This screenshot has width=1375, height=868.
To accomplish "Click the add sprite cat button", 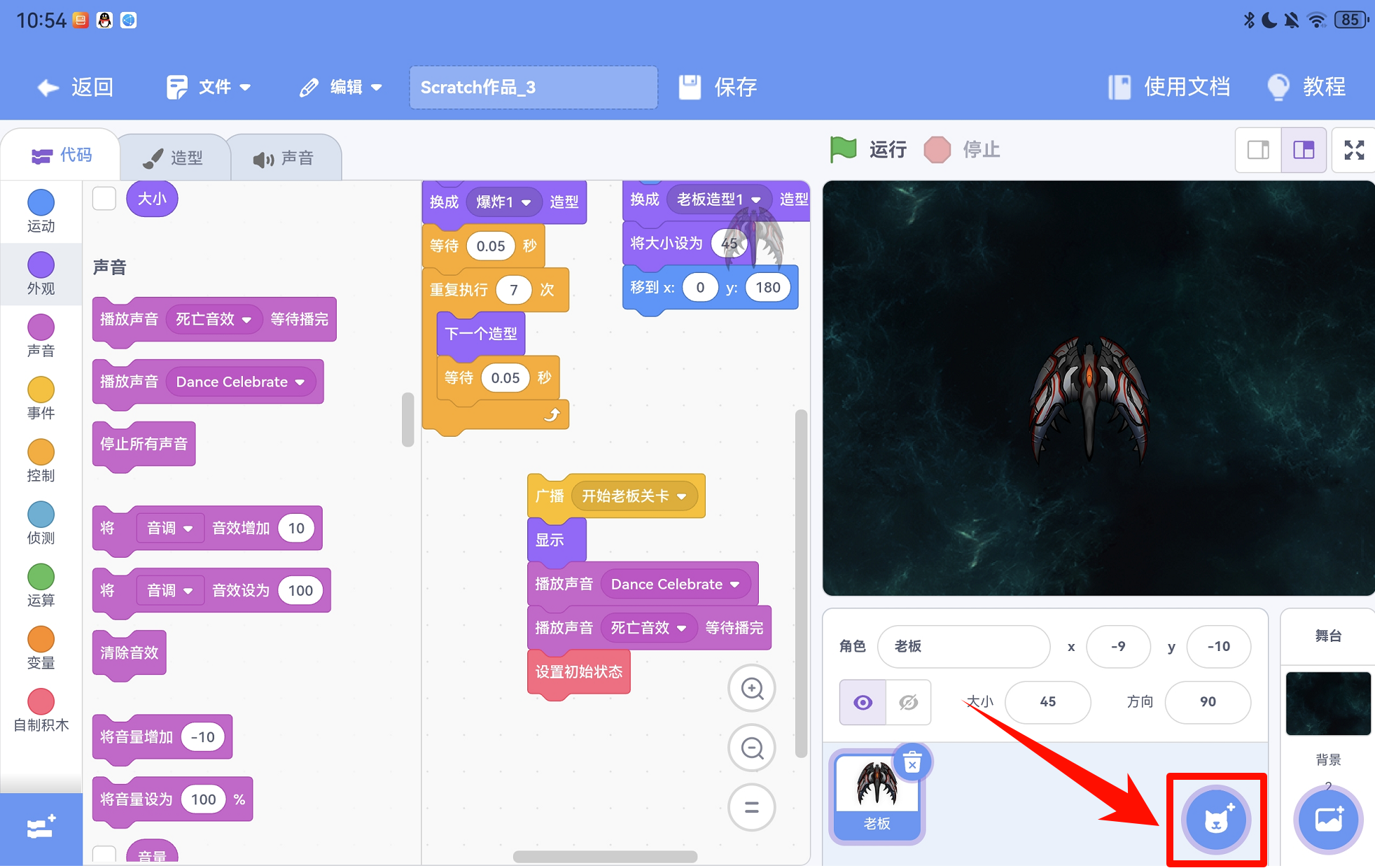I will 1216,820.
